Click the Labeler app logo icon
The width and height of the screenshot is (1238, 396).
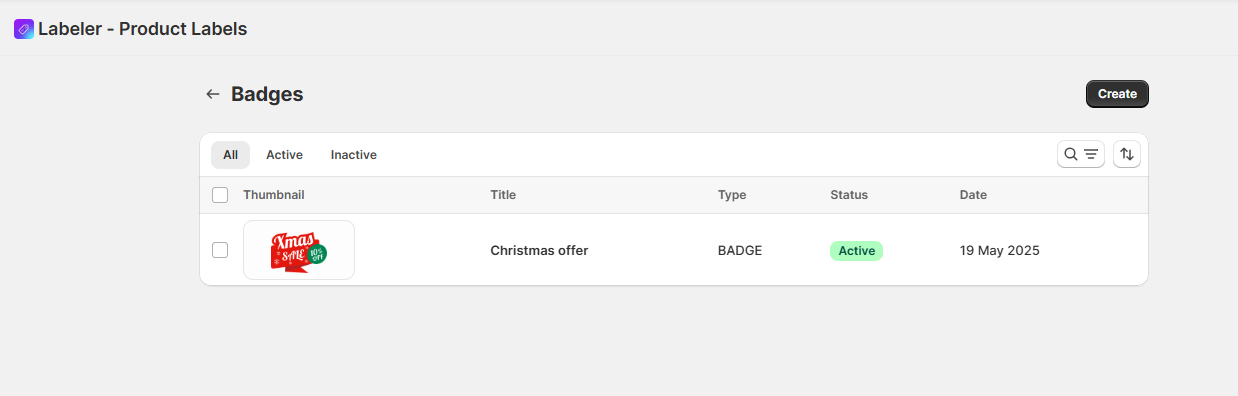(x=24, y=29)
